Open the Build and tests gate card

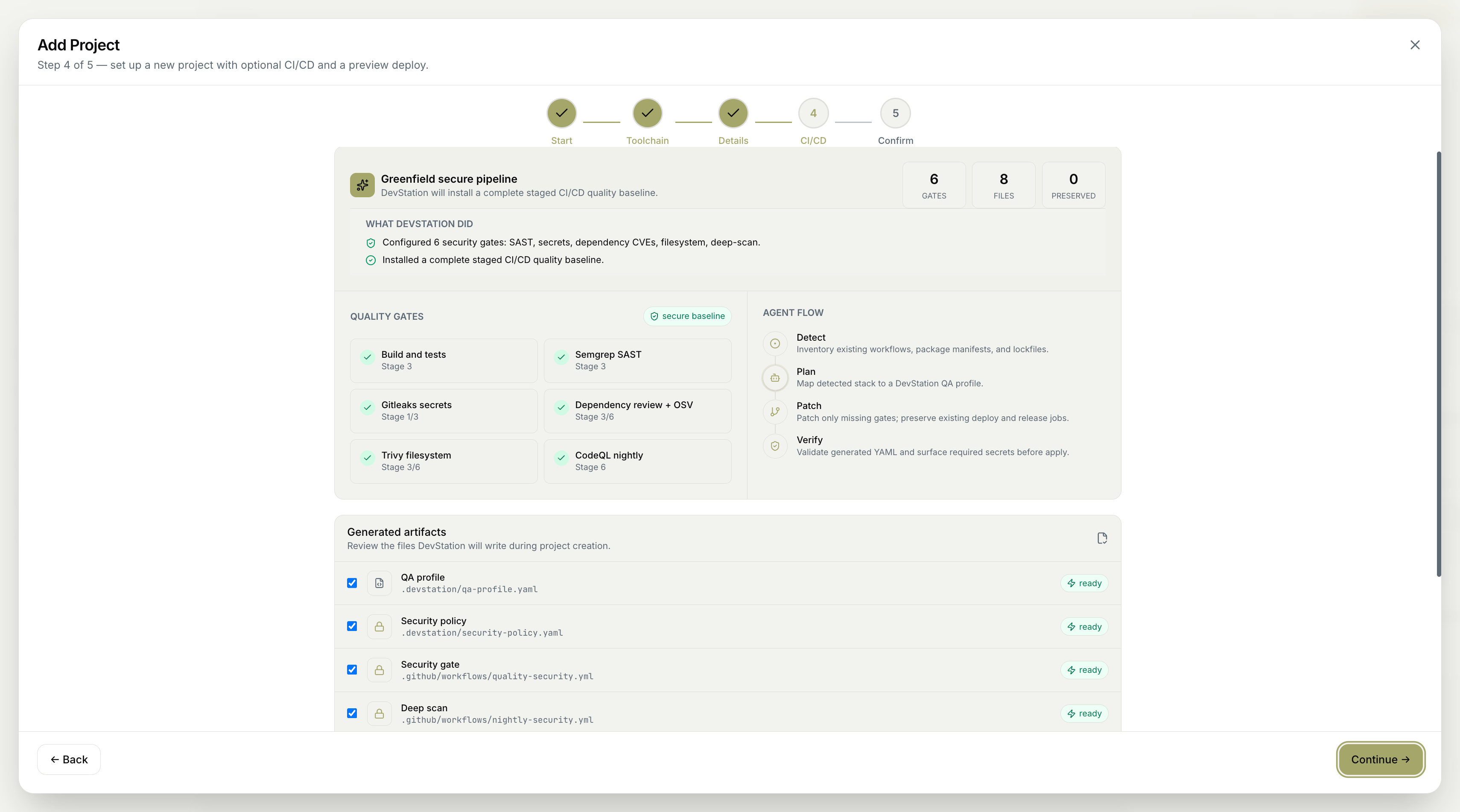coord(444,360)
